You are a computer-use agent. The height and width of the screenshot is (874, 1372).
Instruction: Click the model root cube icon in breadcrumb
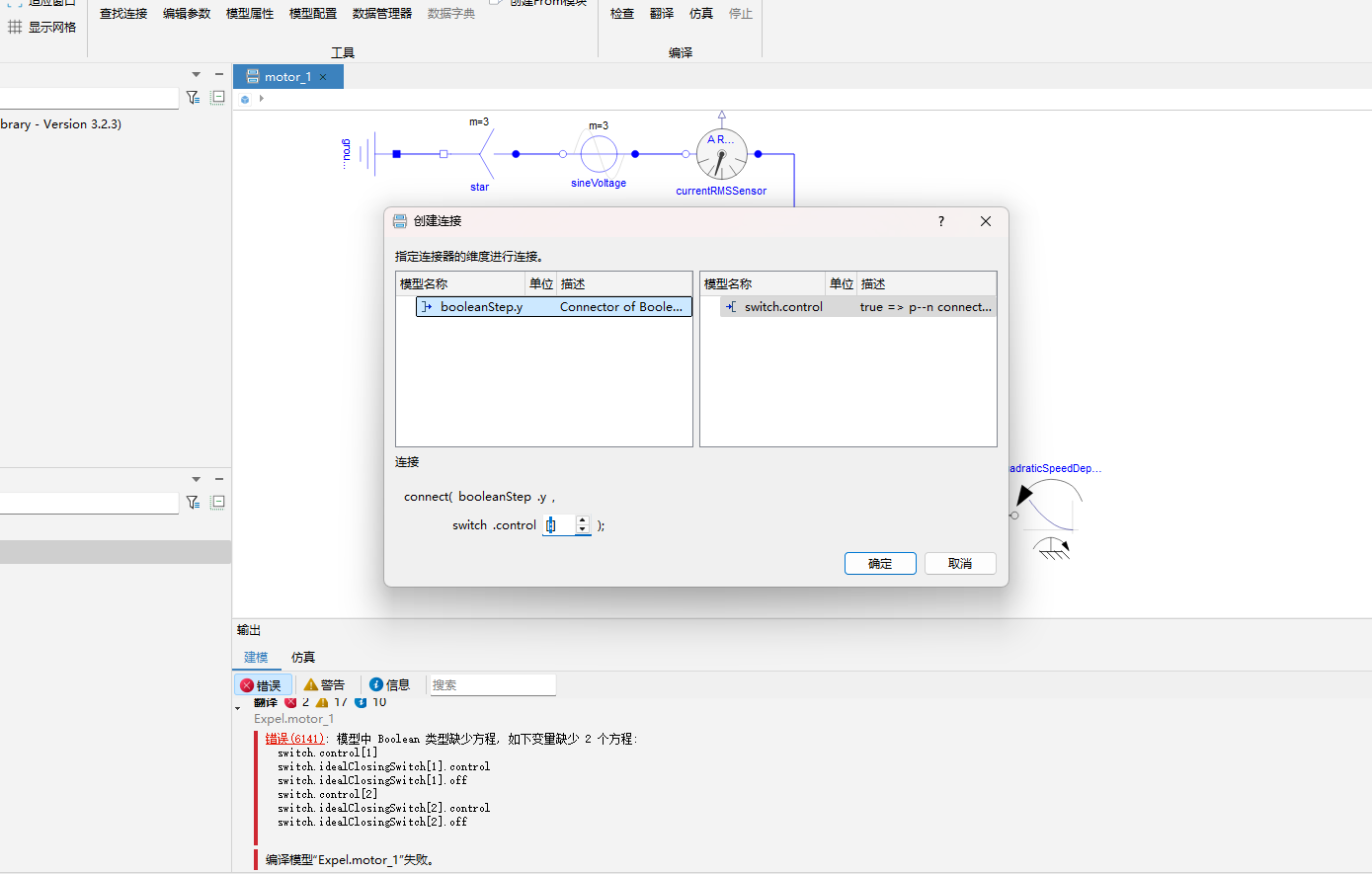(245, 99)
